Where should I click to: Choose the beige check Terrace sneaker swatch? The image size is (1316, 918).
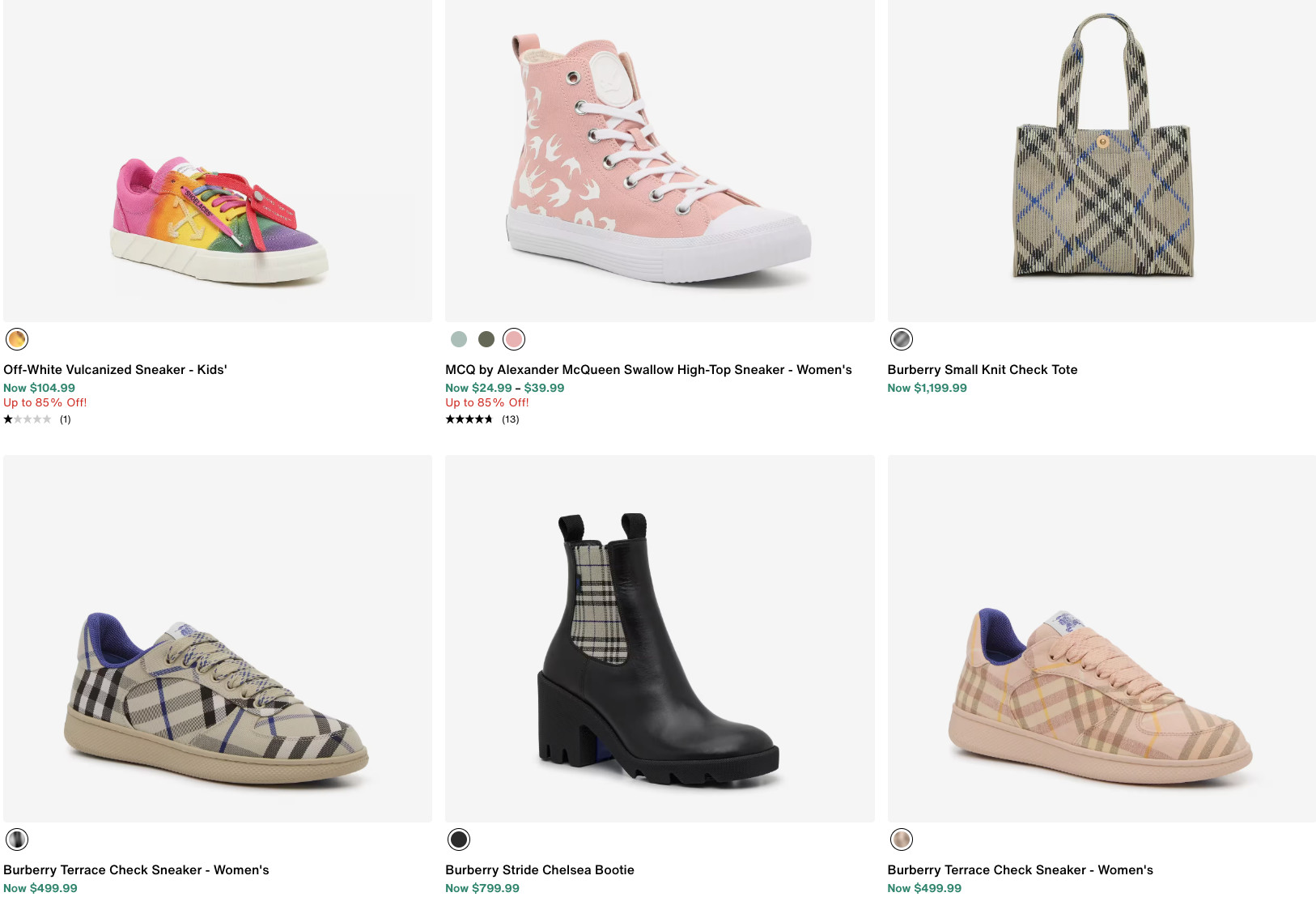17,839
